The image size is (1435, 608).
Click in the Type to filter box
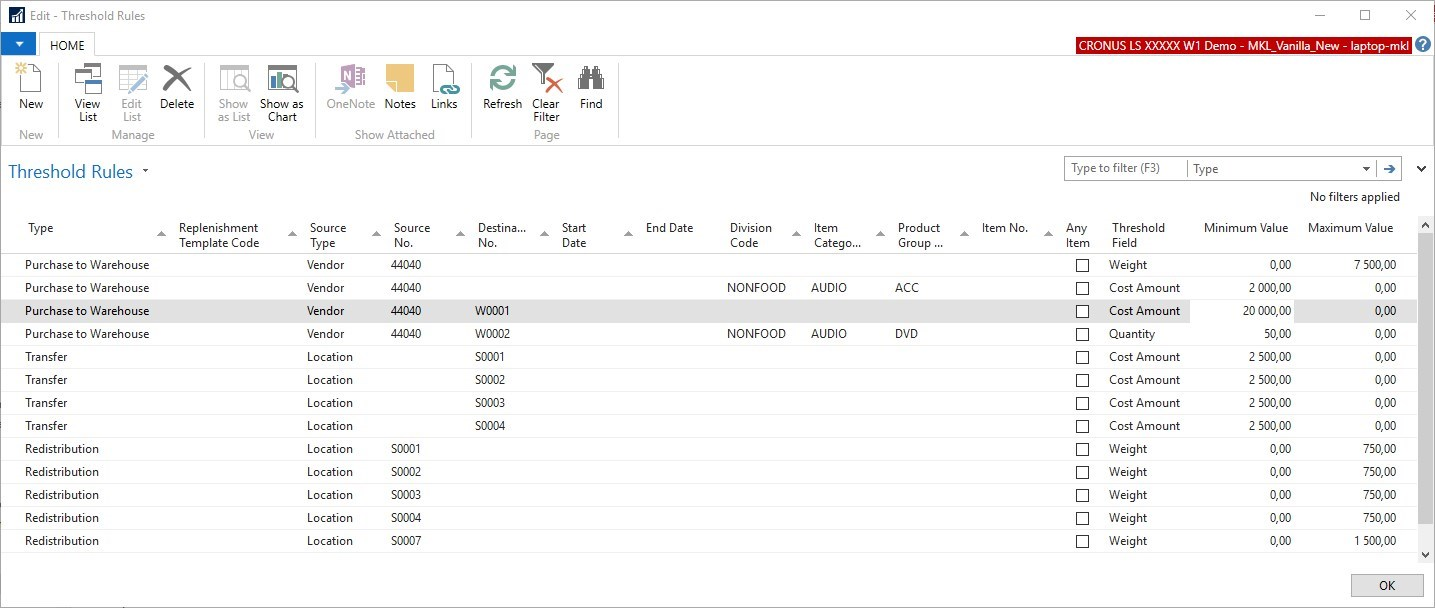coord(1124,169)
